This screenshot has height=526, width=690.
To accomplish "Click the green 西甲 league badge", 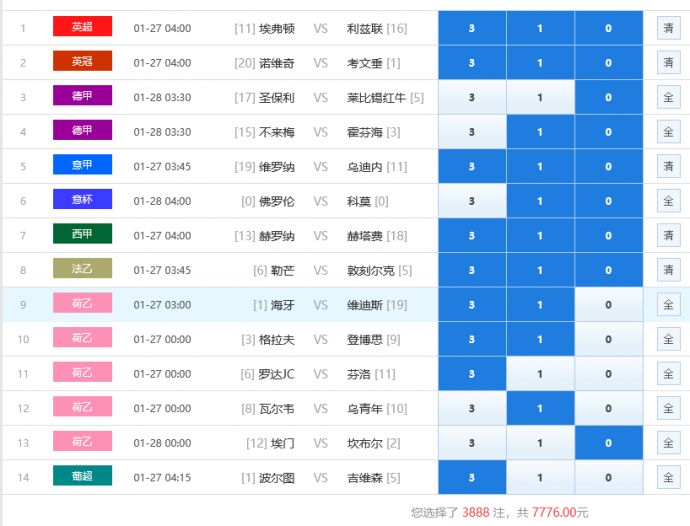I will point(82,235).
